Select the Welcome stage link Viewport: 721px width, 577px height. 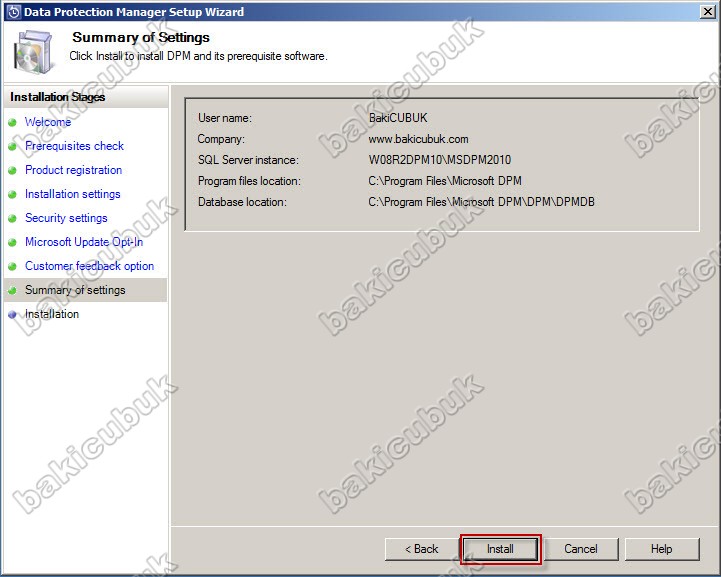coord(48,122)
